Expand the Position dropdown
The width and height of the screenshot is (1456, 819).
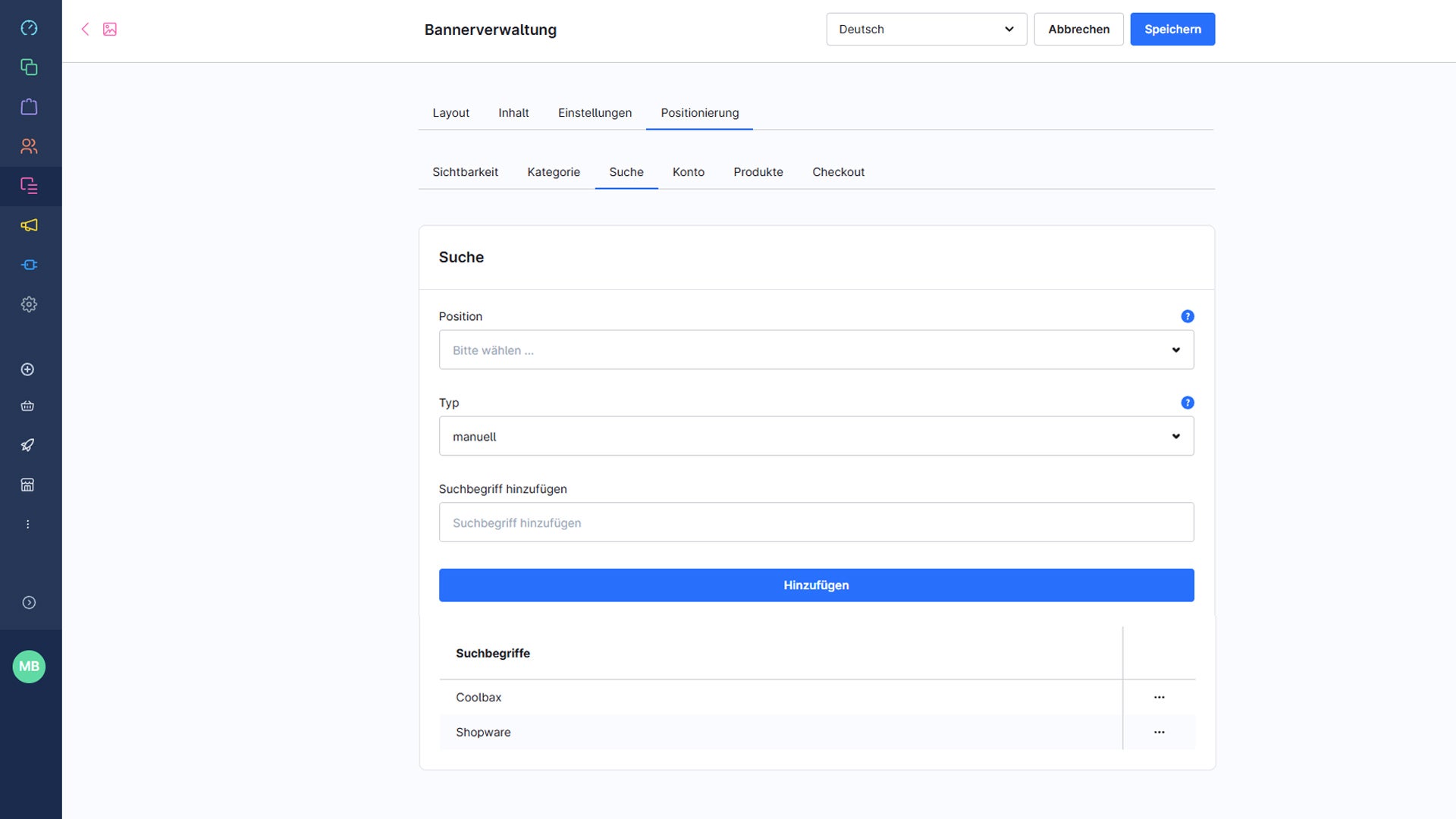(x=816, y=350)
